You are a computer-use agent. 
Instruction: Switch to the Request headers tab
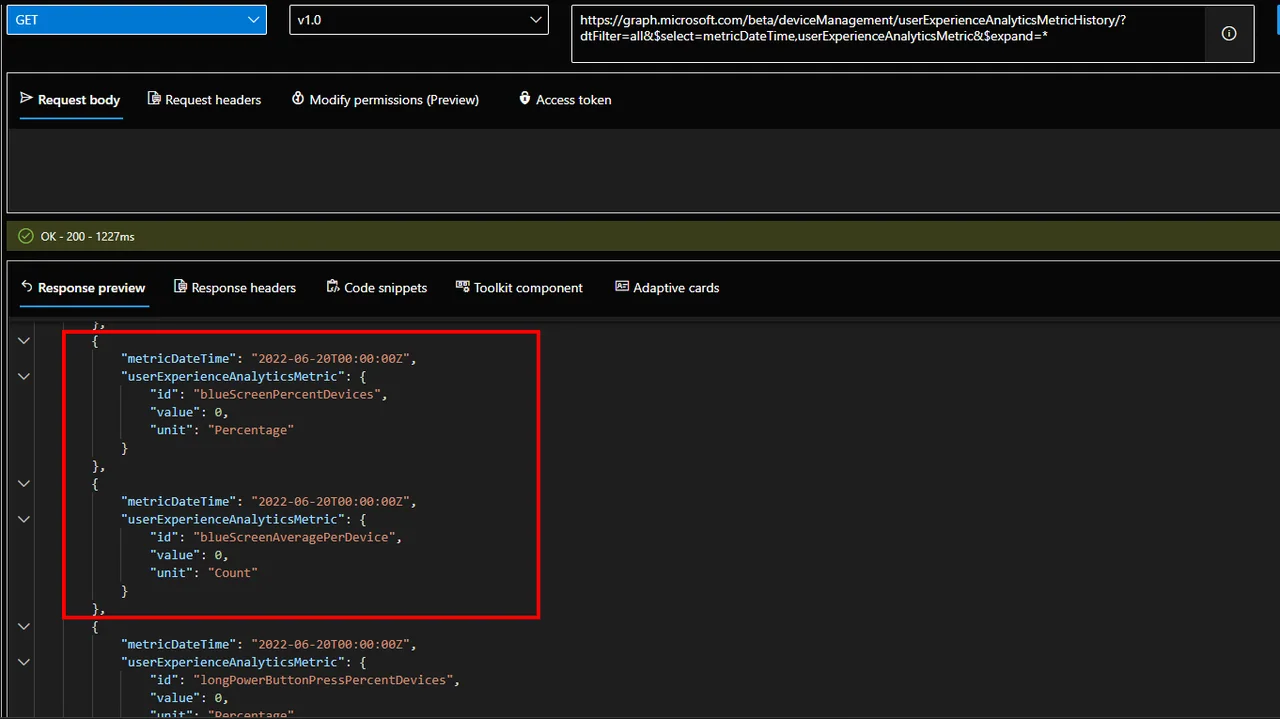[204, 100]
